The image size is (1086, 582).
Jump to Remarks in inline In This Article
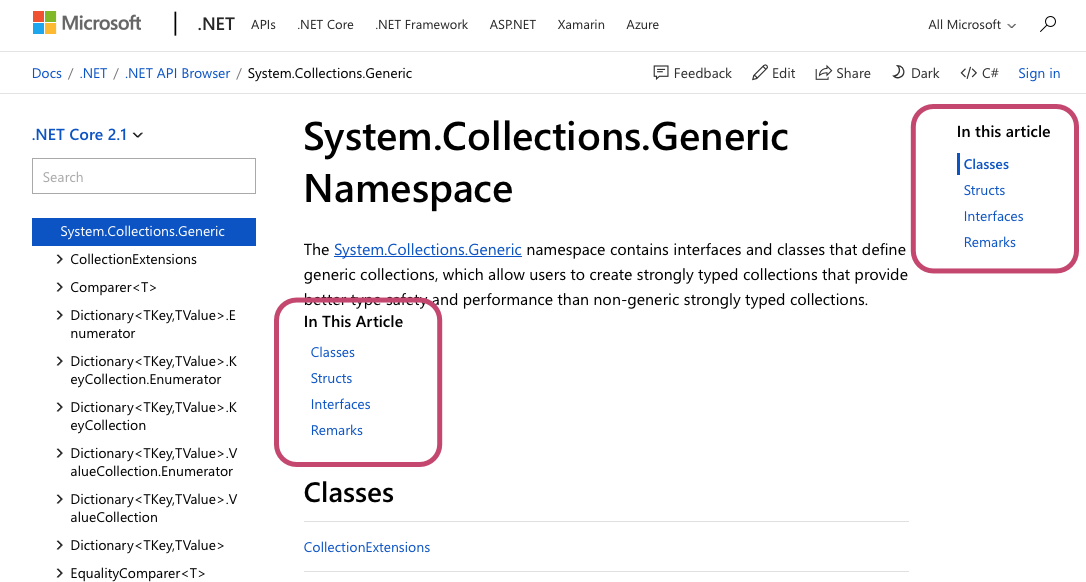click(337, 430)
